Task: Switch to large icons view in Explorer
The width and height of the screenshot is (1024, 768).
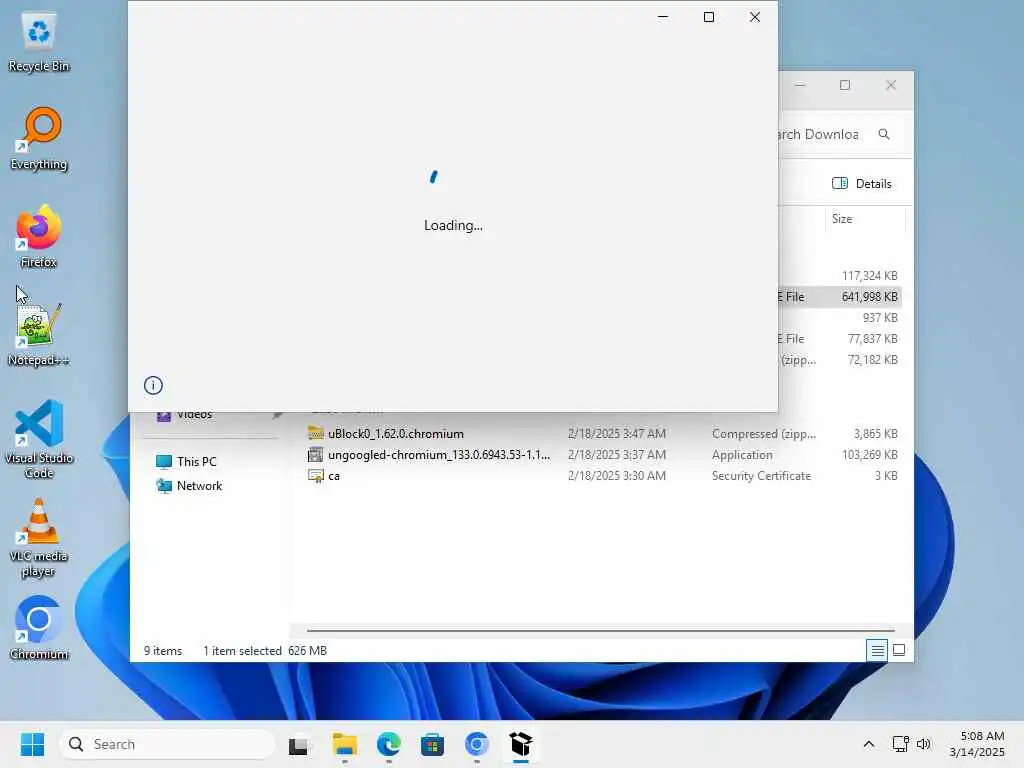Action: [899, 650]
